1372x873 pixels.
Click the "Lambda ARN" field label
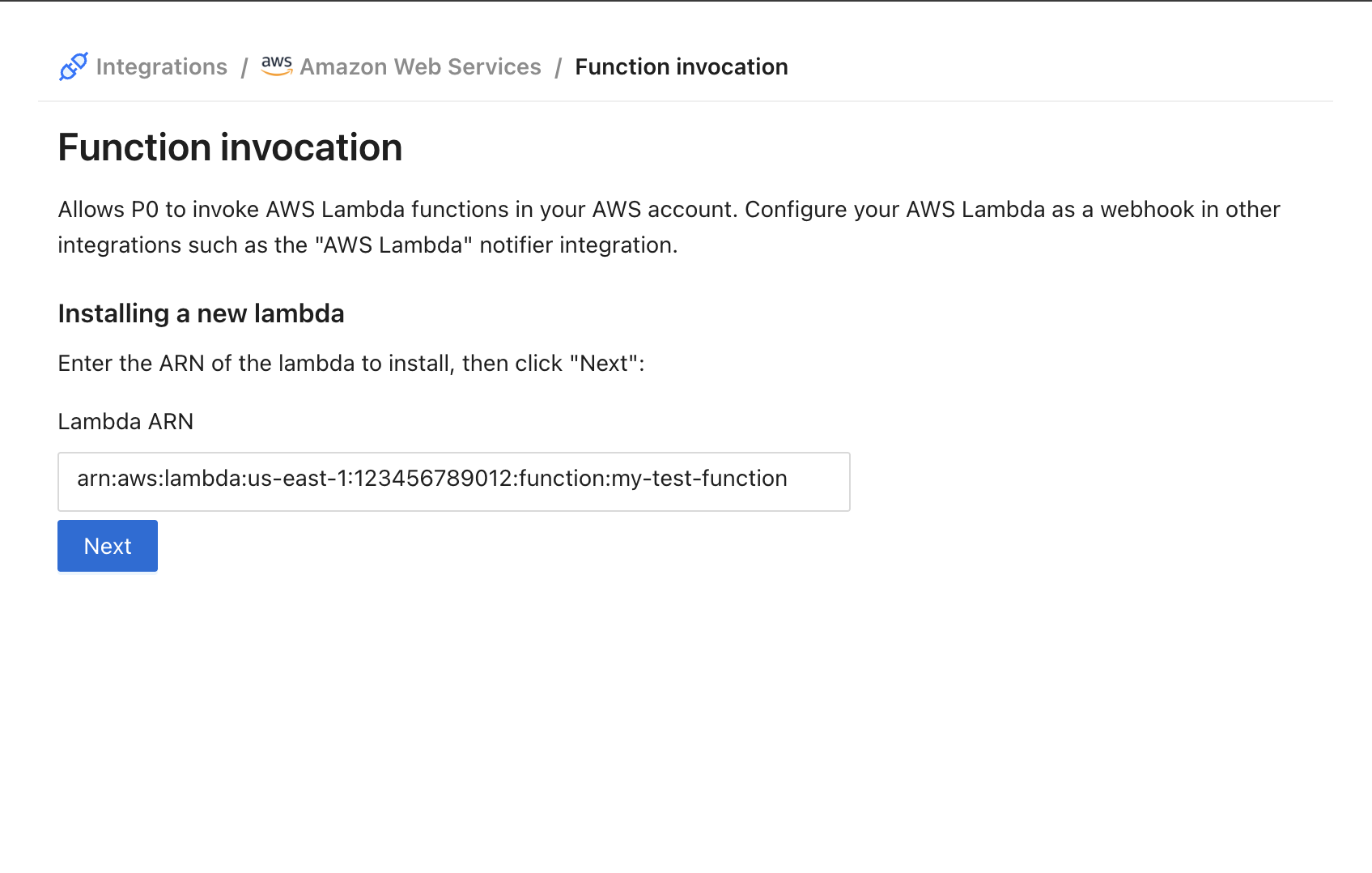(x=125, y=421)
